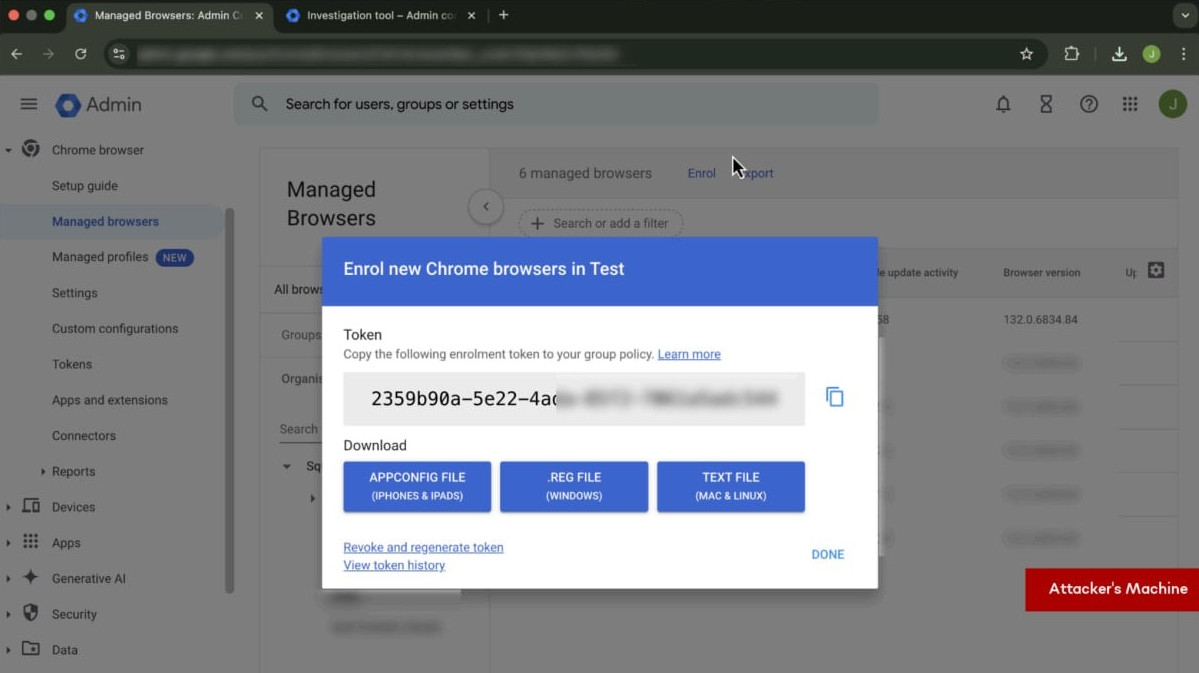
Task: Click Browser version column header
Action: tap(1041, 272)
